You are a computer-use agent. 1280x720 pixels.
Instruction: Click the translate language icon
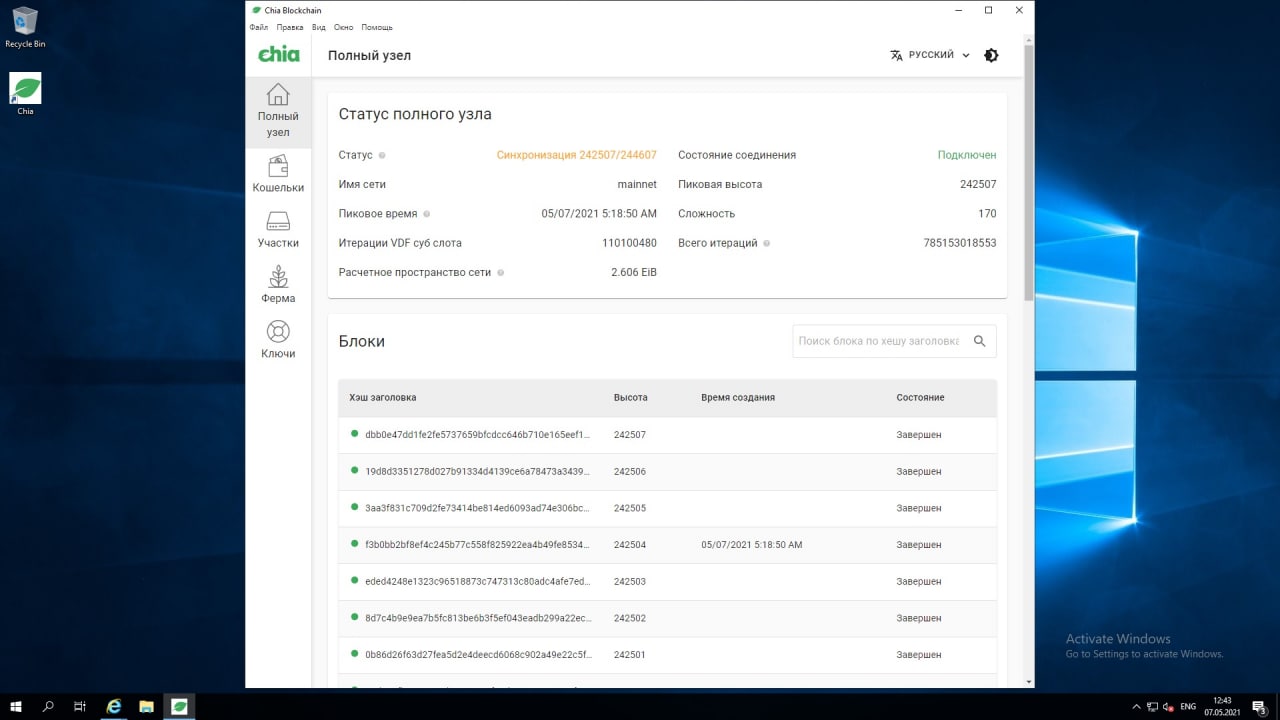[x=896, y=55]
